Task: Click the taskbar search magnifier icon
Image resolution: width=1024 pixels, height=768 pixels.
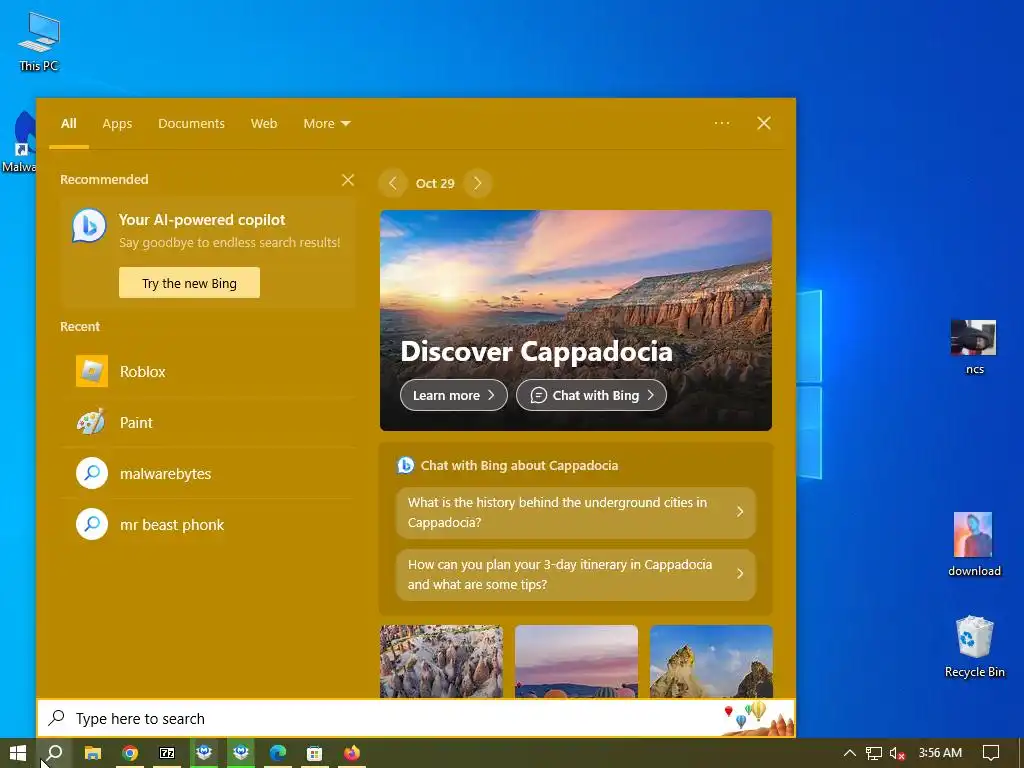Action: (55, 753)
